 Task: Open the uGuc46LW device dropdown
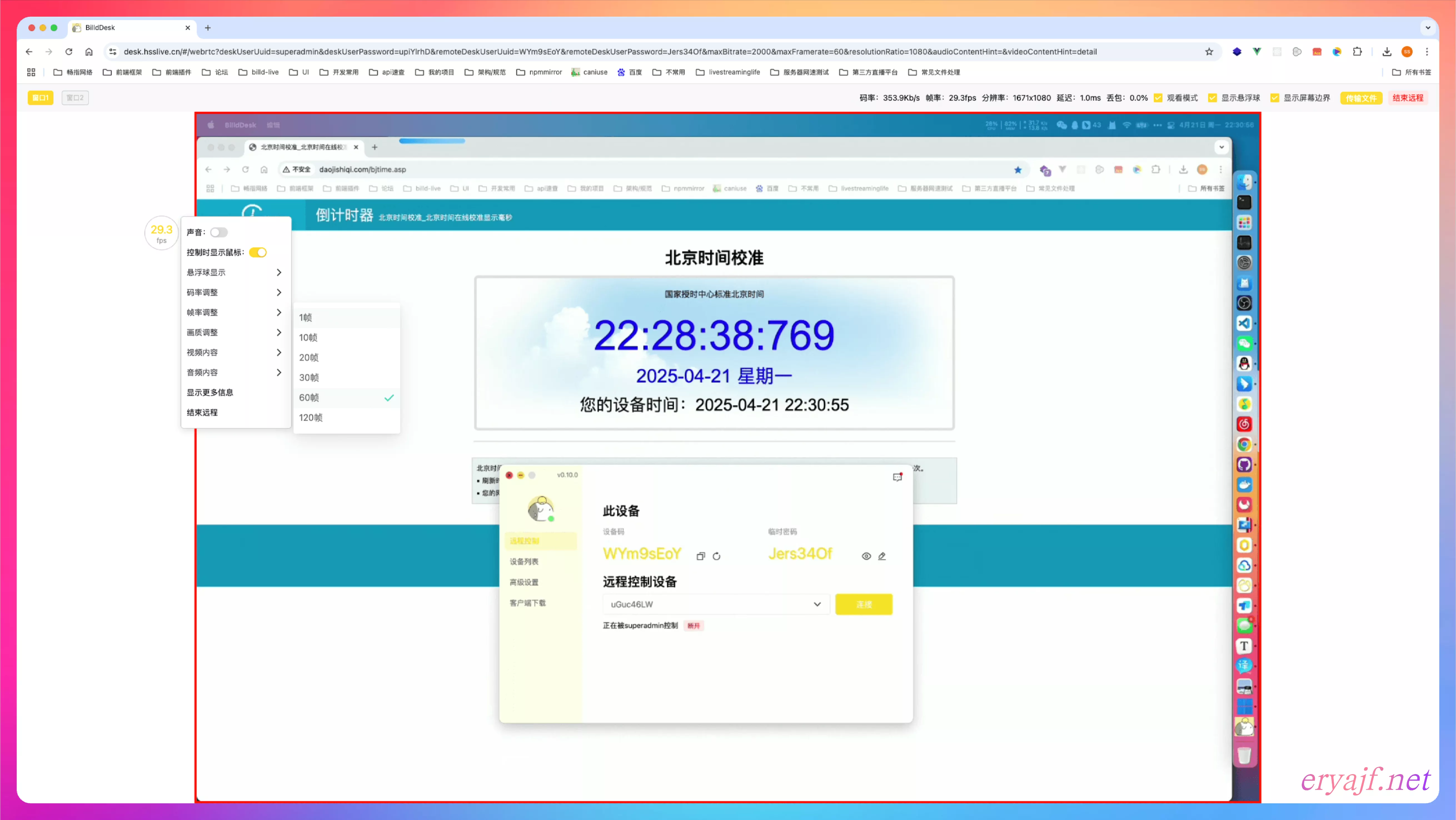coord(716,604)
